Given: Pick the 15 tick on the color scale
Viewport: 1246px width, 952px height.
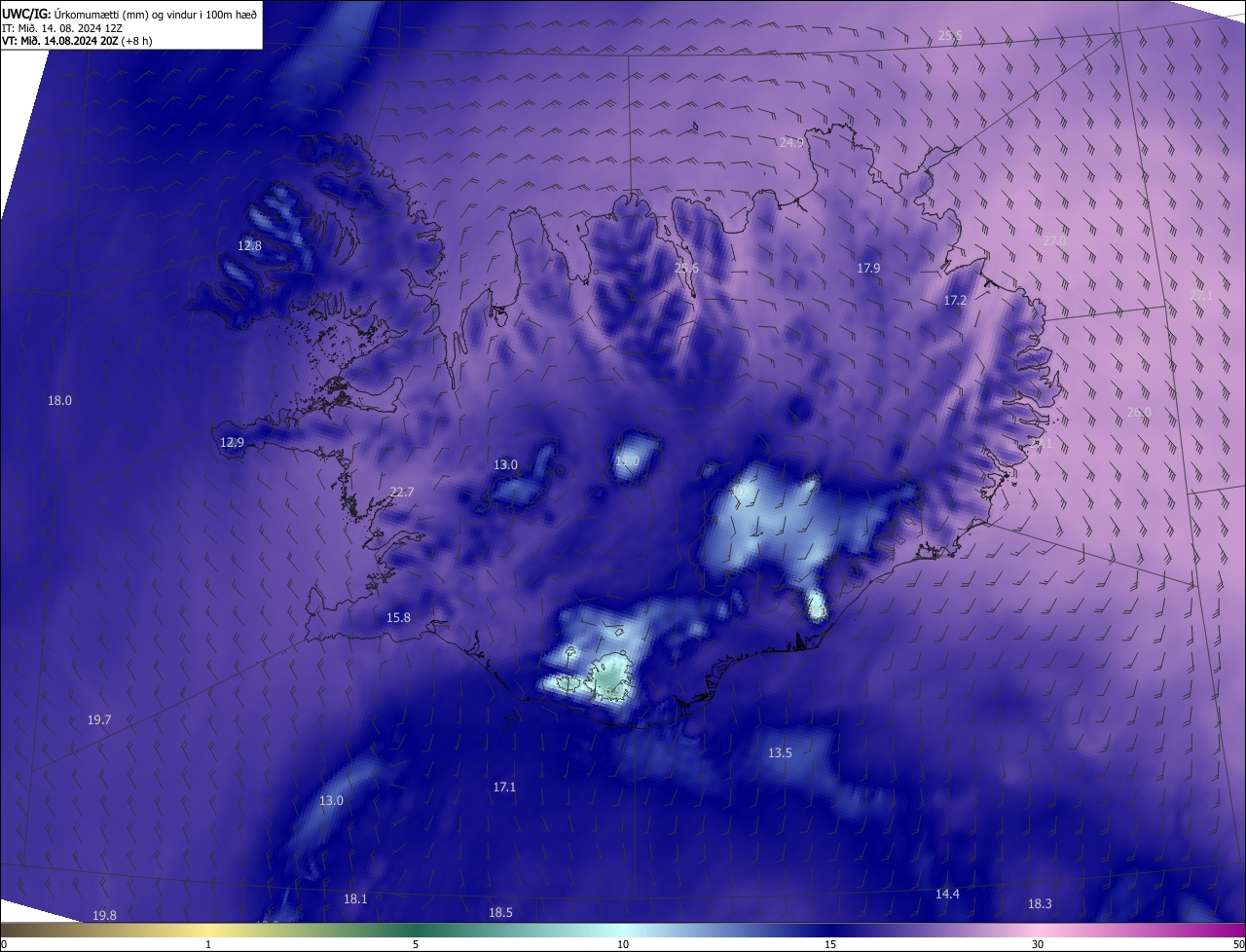Looking at the screenshot, I should point(830,945).
